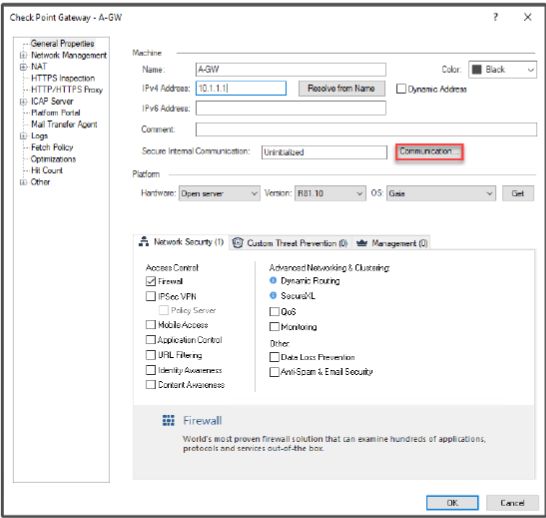This screenshot has height=518, width=546.
Task: Enable Anti-Spam & Email Security checkbox
Action: (274, 372)
